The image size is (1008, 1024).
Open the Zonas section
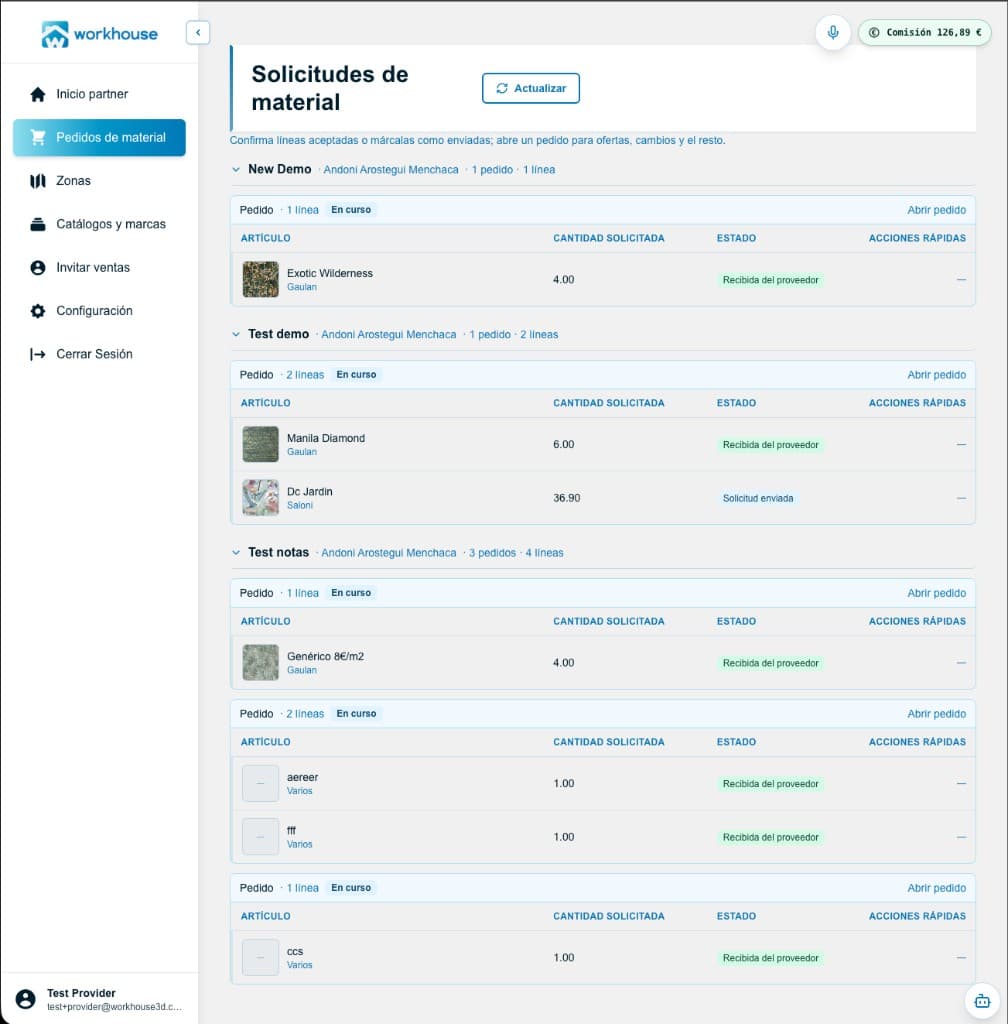pyautogui.click(x=99, y=181)
